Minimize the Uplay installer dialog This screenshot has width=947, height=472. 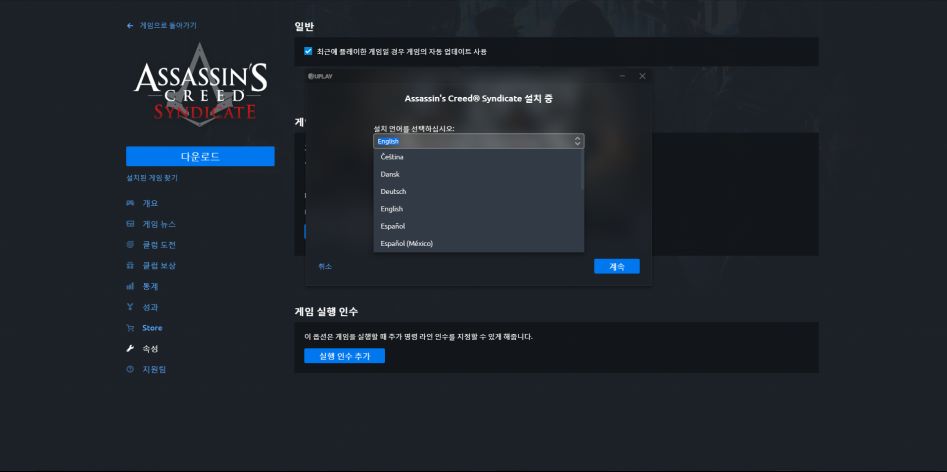[x=623, y=76]
